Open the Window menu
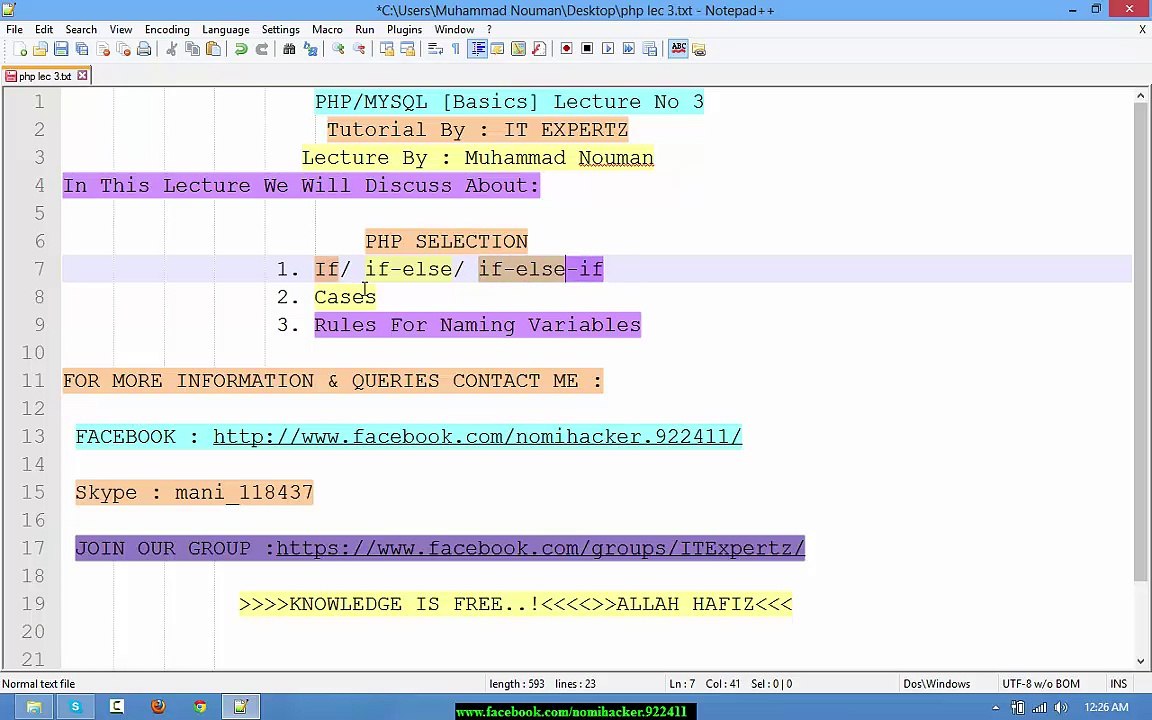Image resolution: width=1152 pixels, height=720 pixels. click(x=454, y=29)
